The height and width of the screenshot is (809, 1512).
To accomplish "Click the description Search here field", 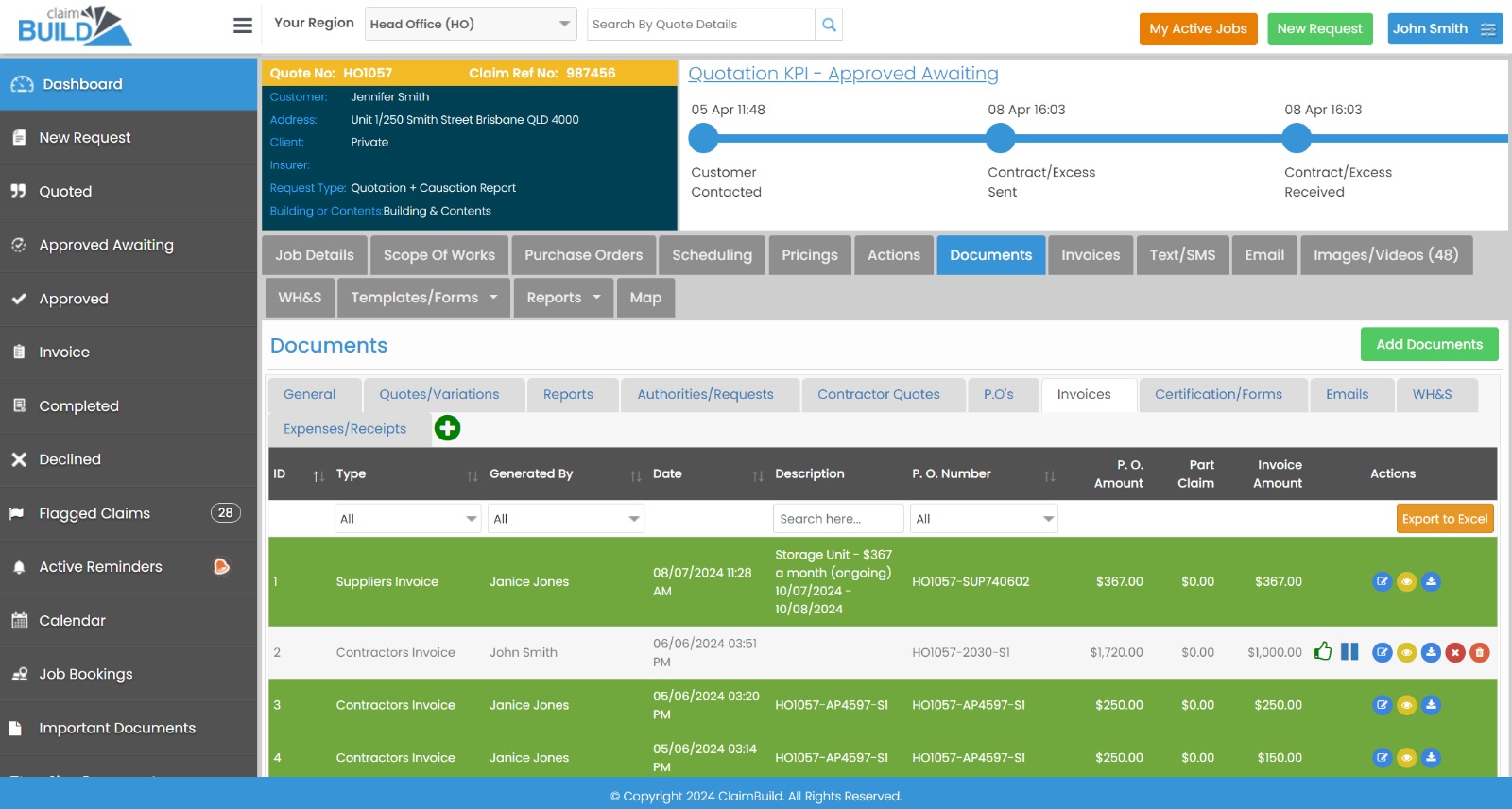I will (837, 519).
